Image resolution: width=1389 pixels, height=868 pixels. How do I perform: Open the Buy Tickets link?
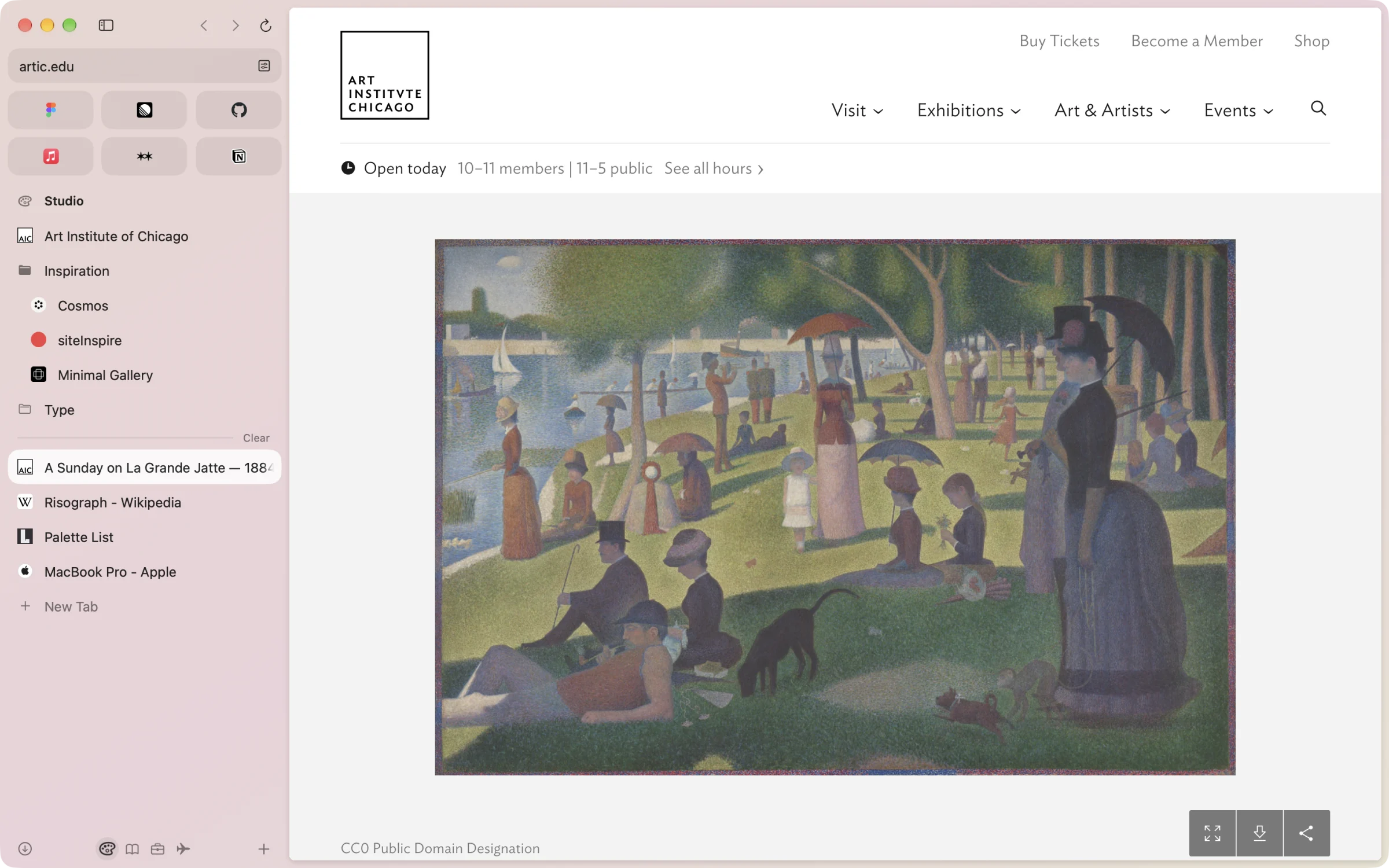pyautogui.click(x=1059, y=41)
